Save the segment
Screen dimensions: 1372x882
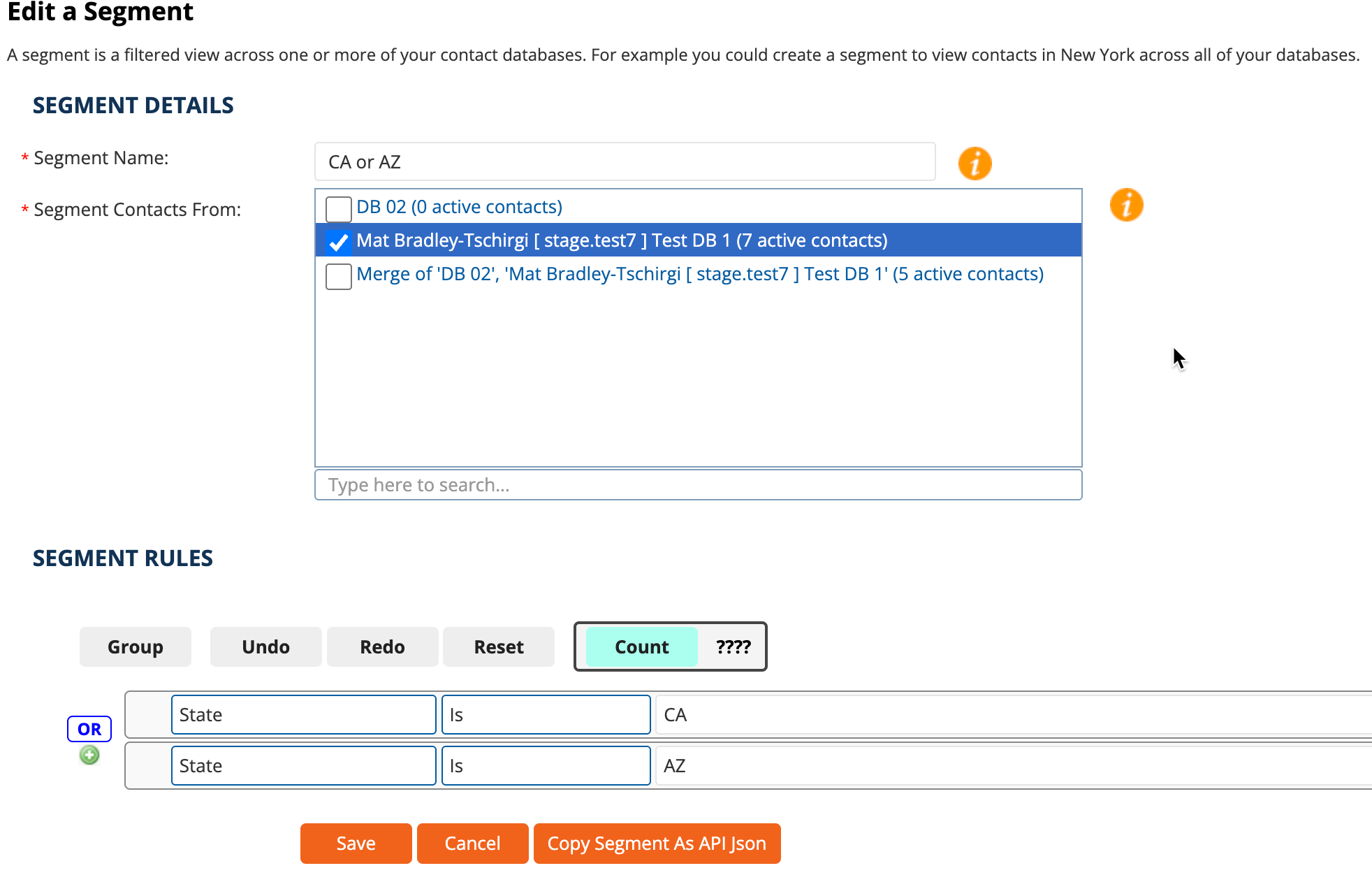click(x=356, y=843)
